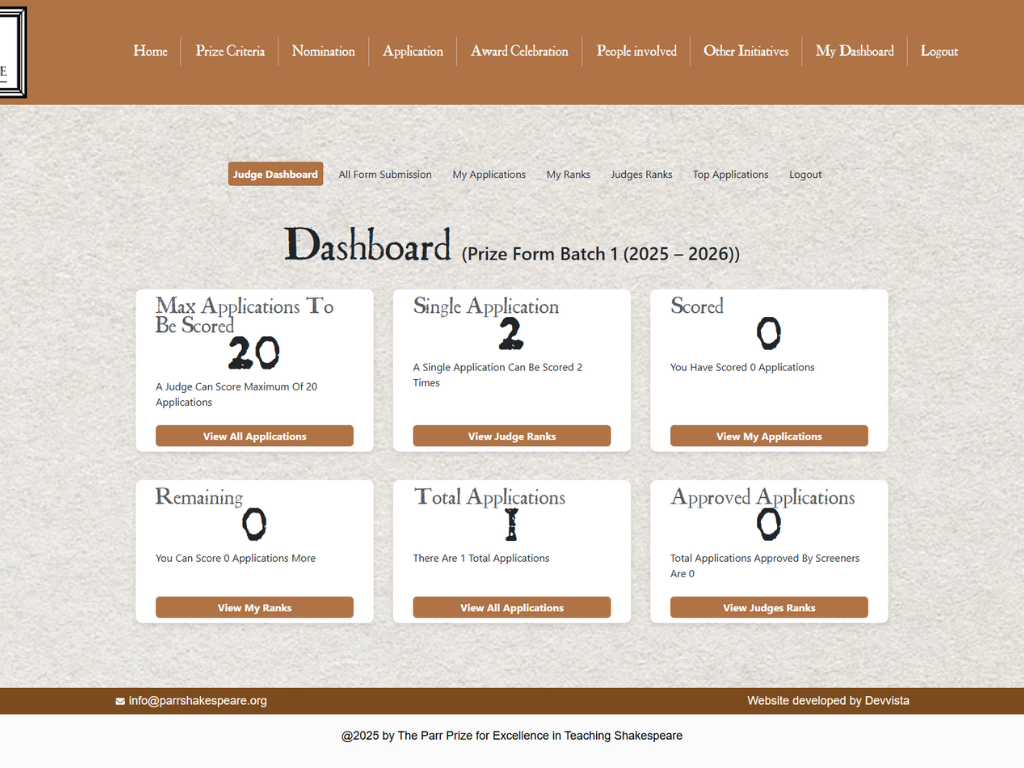Click View Judge Ranks in Single Application card
Viewport: 1024px width, 768px height.
[x=511, y=436]
